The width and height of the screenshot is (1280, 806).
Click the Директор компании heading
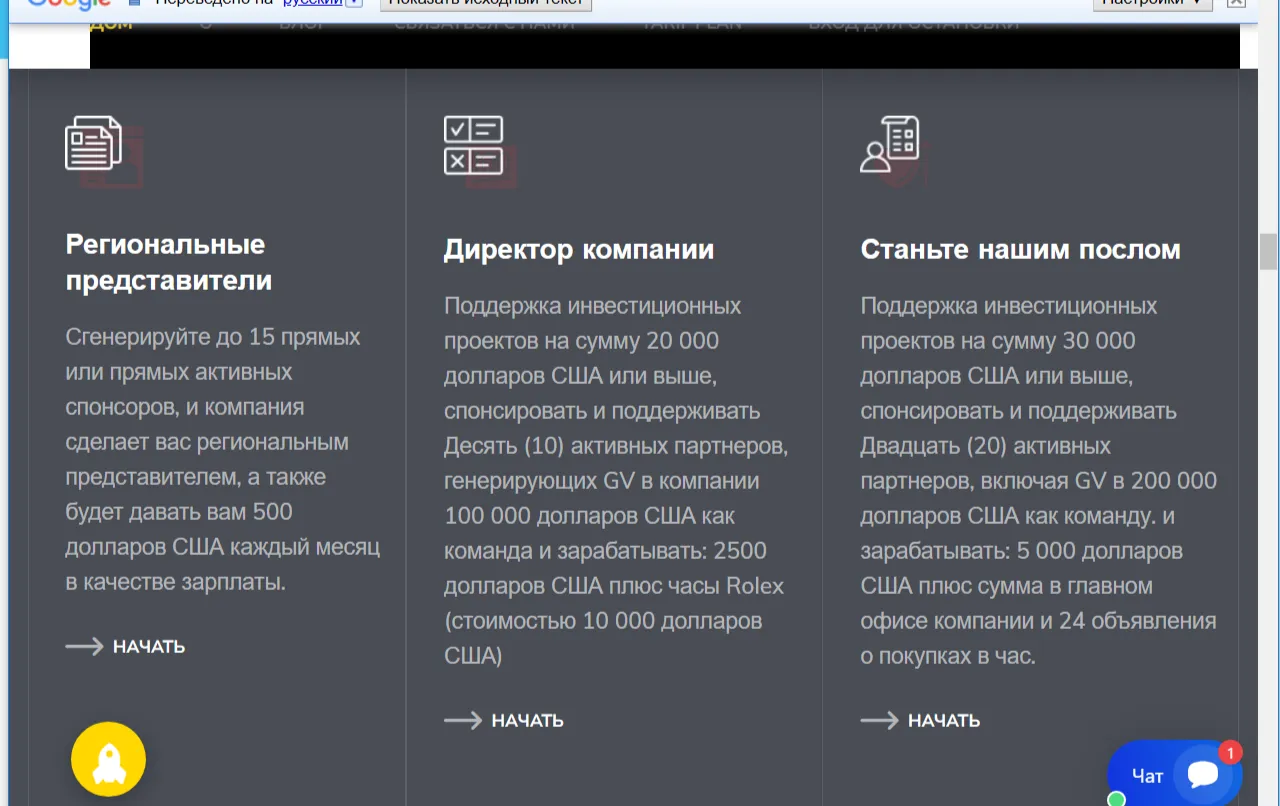(x=579, y=250)
